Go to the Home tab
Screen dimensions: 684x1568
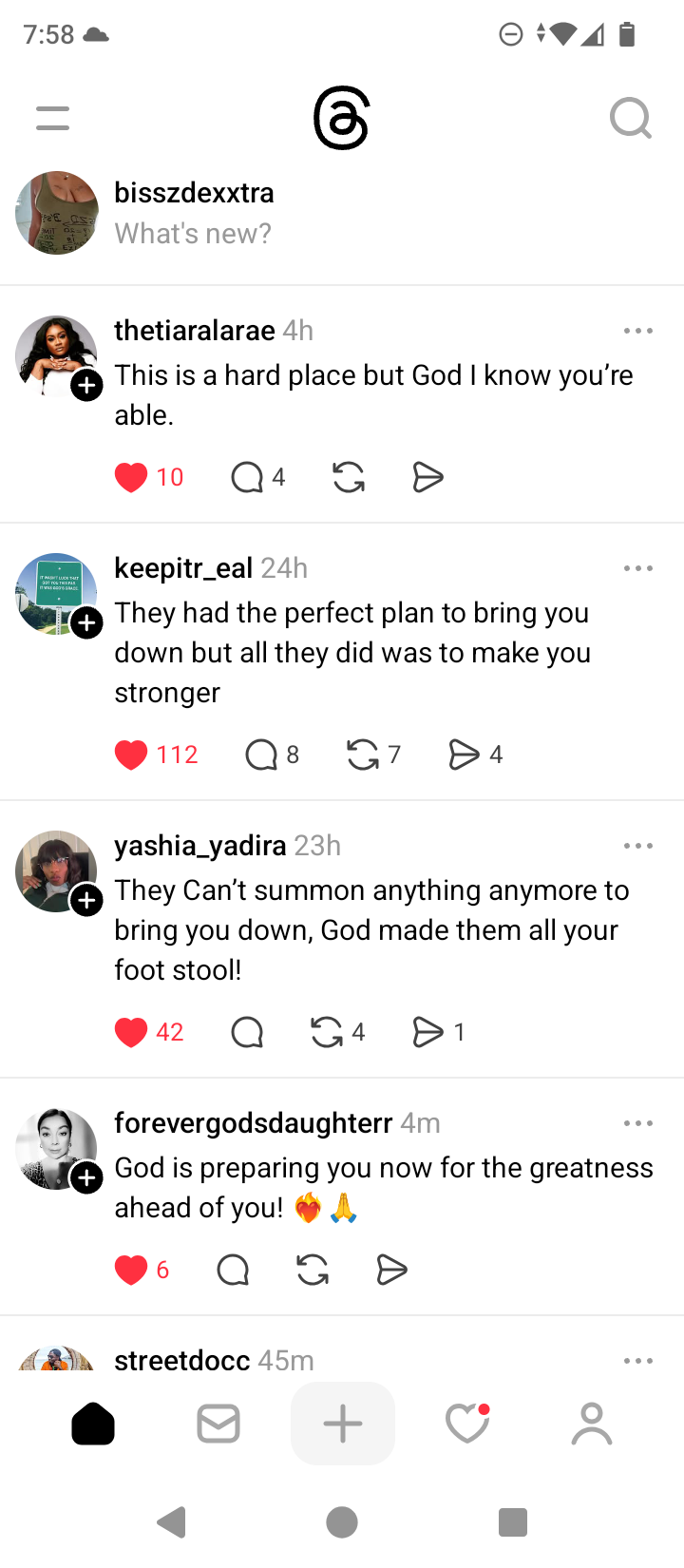click(x=93, y=1424)
